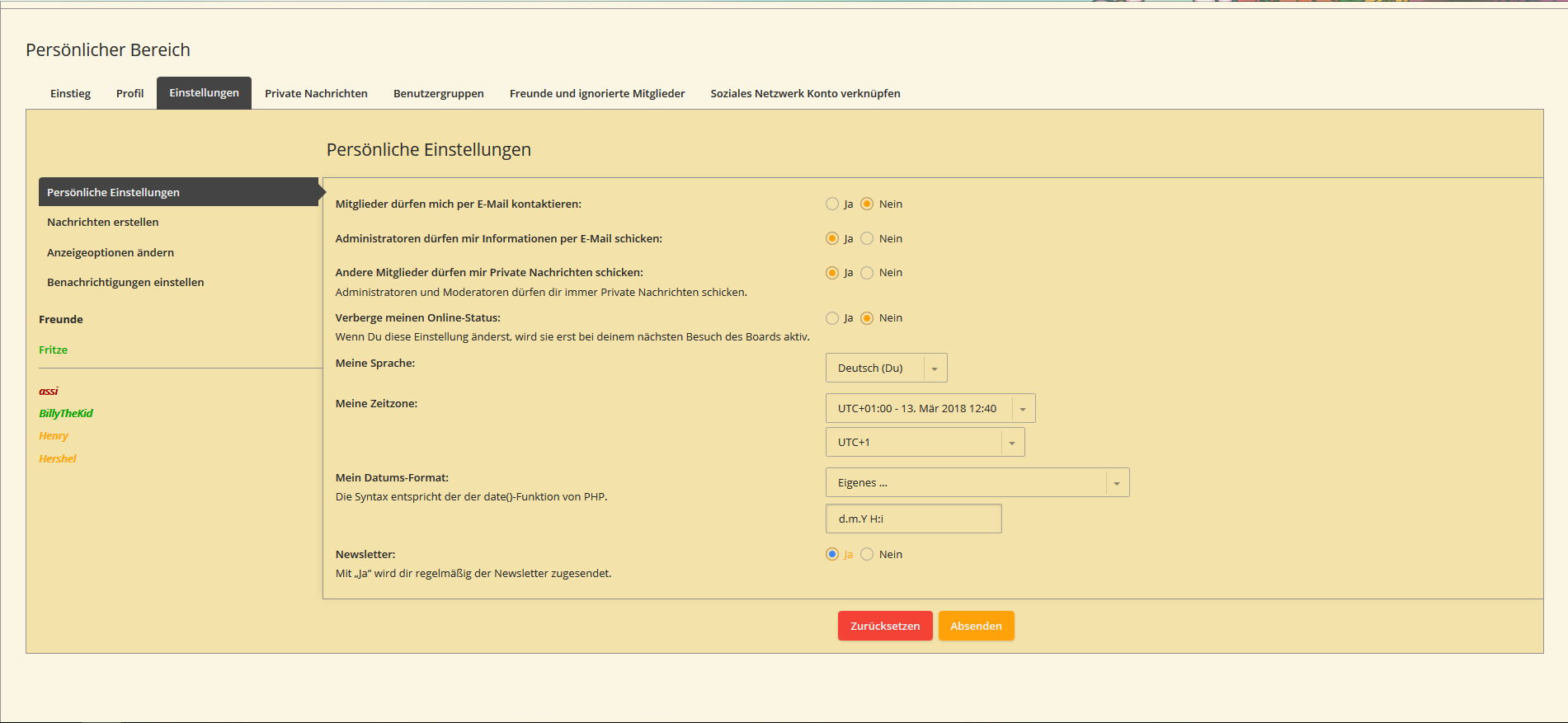Screen dimensions: 1568x723
Task: Open the Private Nachrichten tab
Action: point(316,93)
